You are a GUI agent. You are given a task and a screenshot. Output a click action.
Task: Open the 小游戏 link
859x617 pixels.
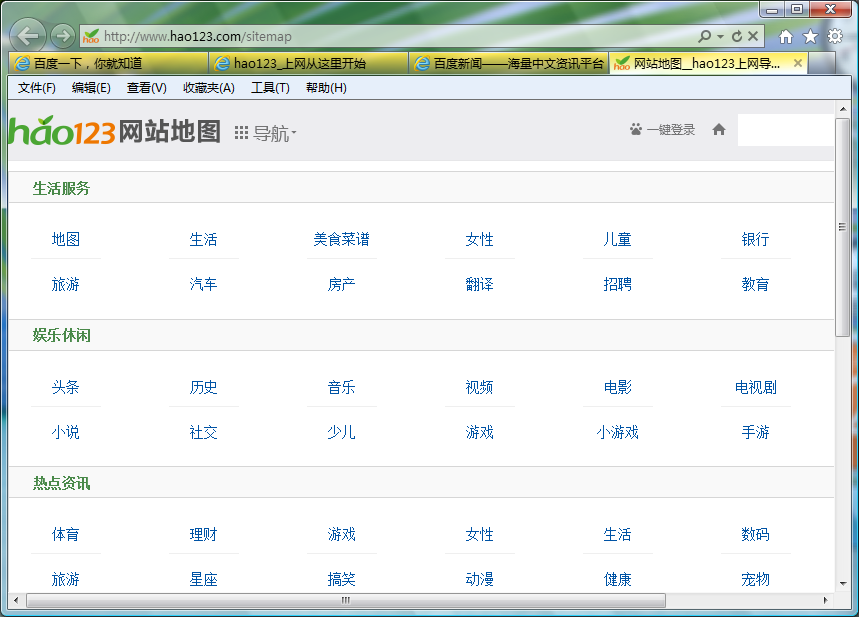click(x=617, y=432)
